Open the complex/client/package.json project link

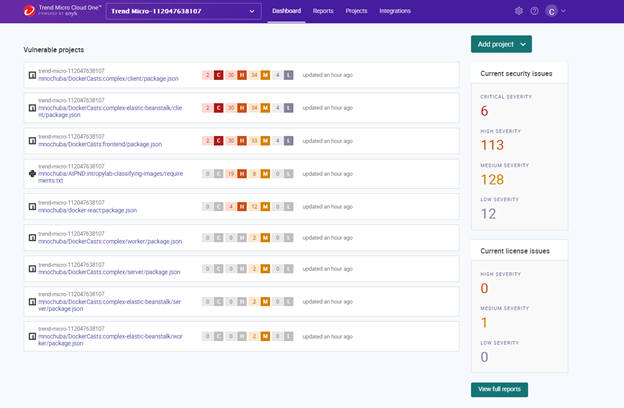pos(108,79)
